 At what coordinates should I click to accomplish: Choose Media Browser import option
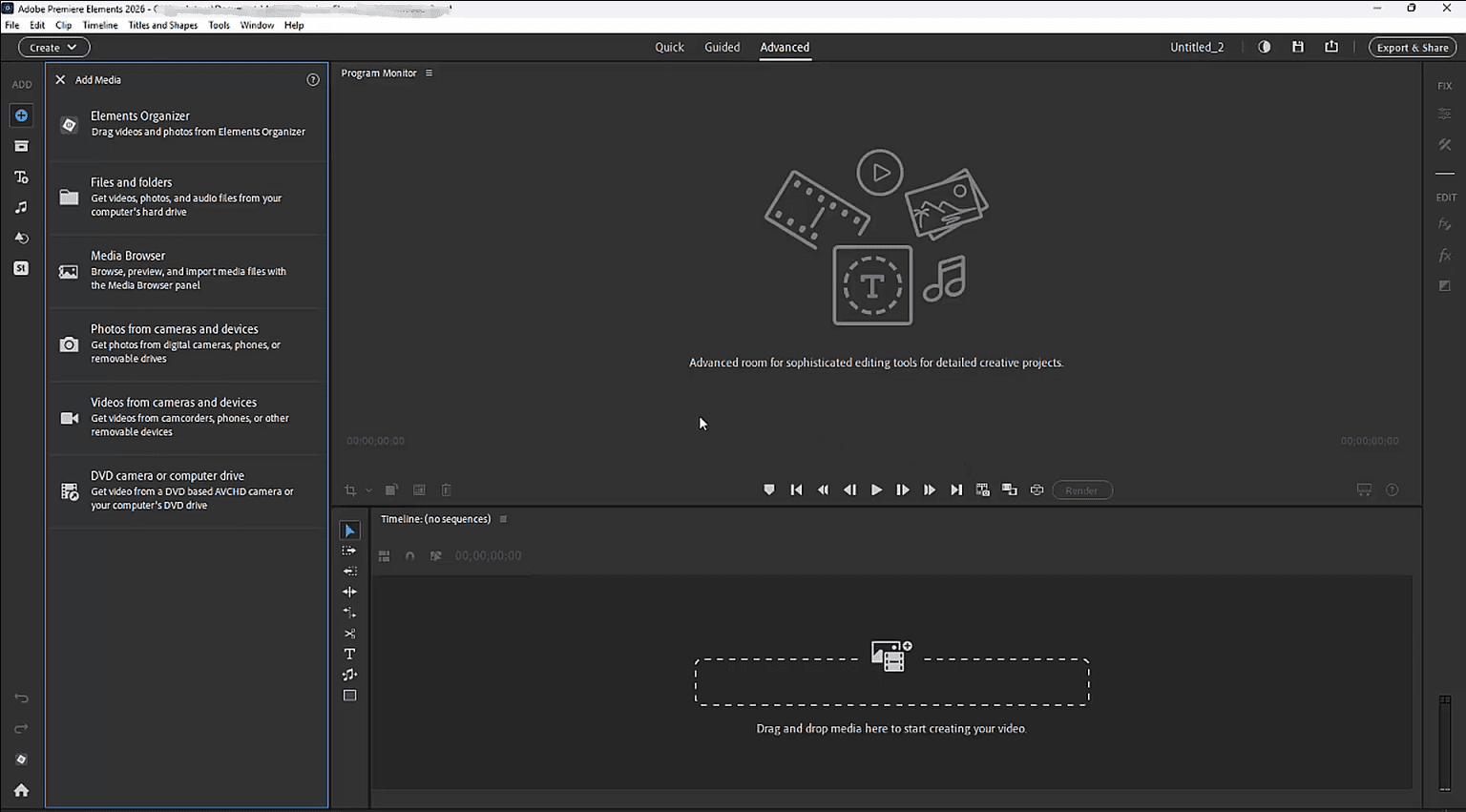(x=187, y=270)
